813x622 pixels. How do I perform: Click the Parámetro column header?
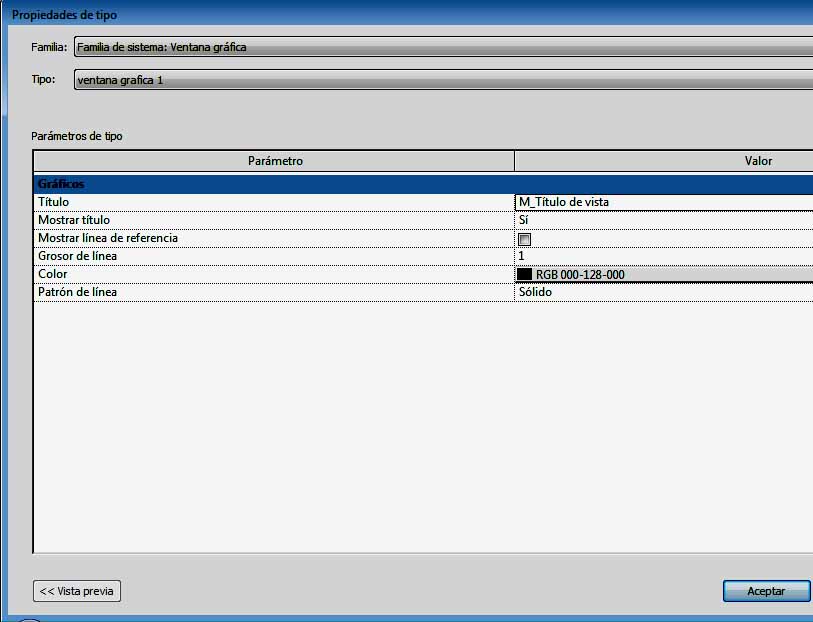coord(274,161)
